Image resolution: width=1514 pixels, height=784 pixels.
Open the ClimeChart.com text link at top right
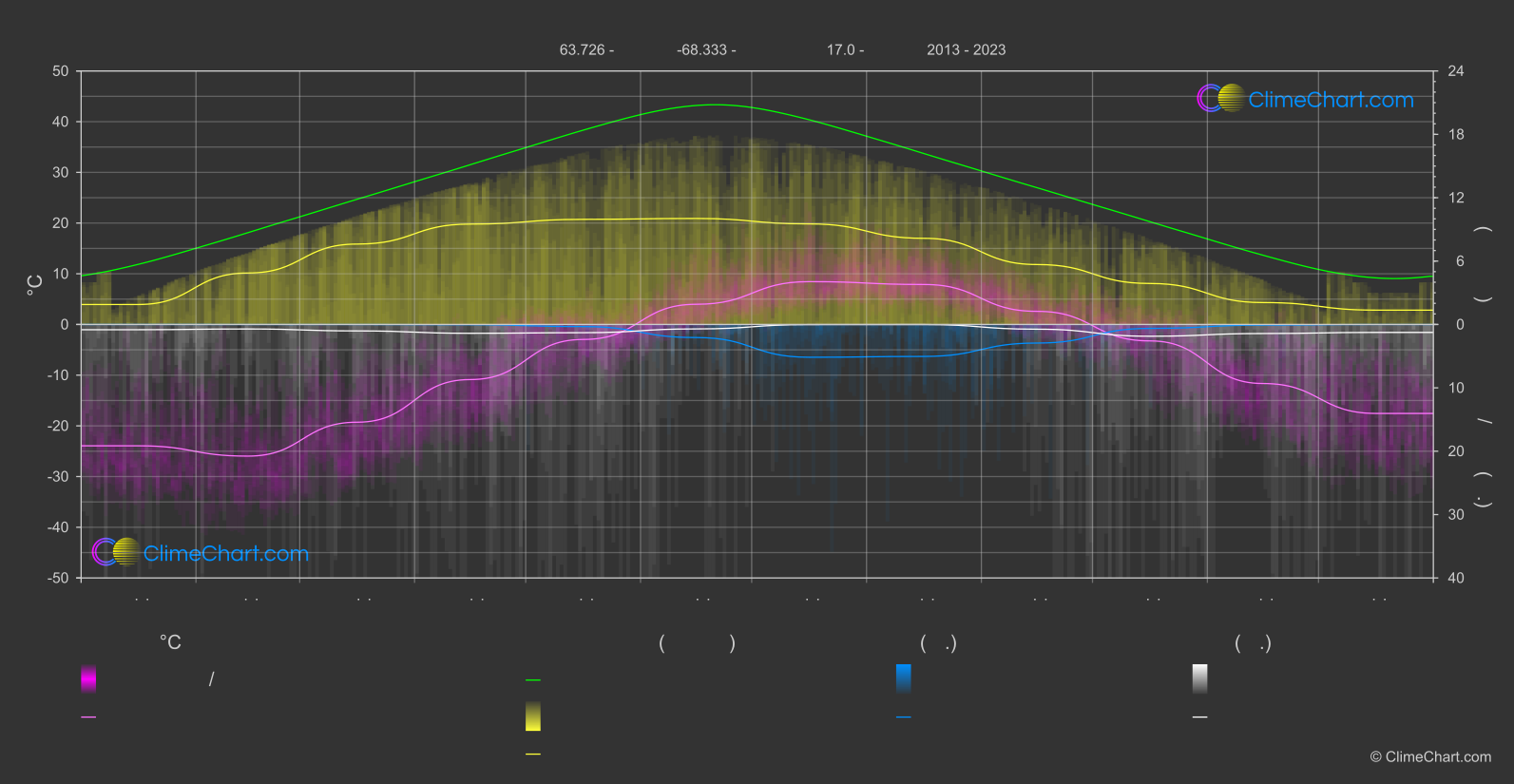point(1331,100)
